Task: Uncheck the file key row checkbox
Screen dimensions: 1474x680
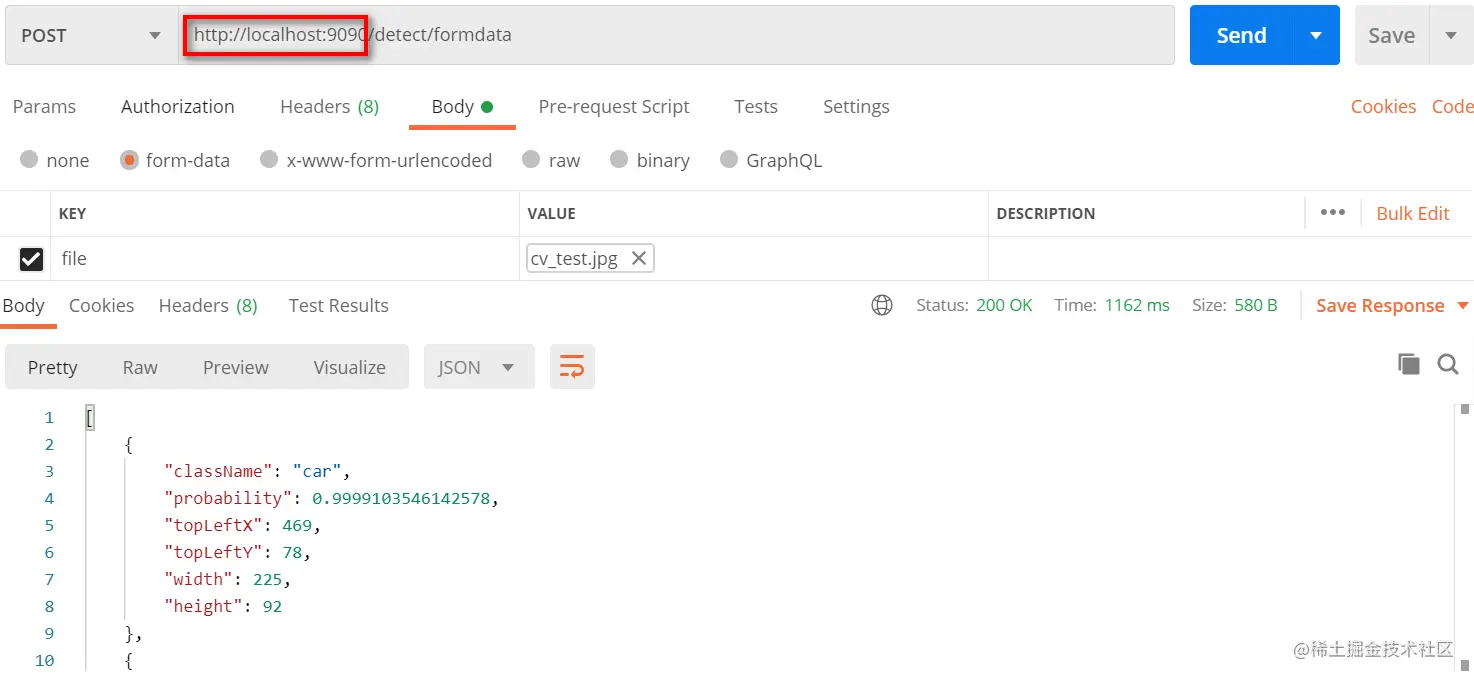Action: [31, 259]
